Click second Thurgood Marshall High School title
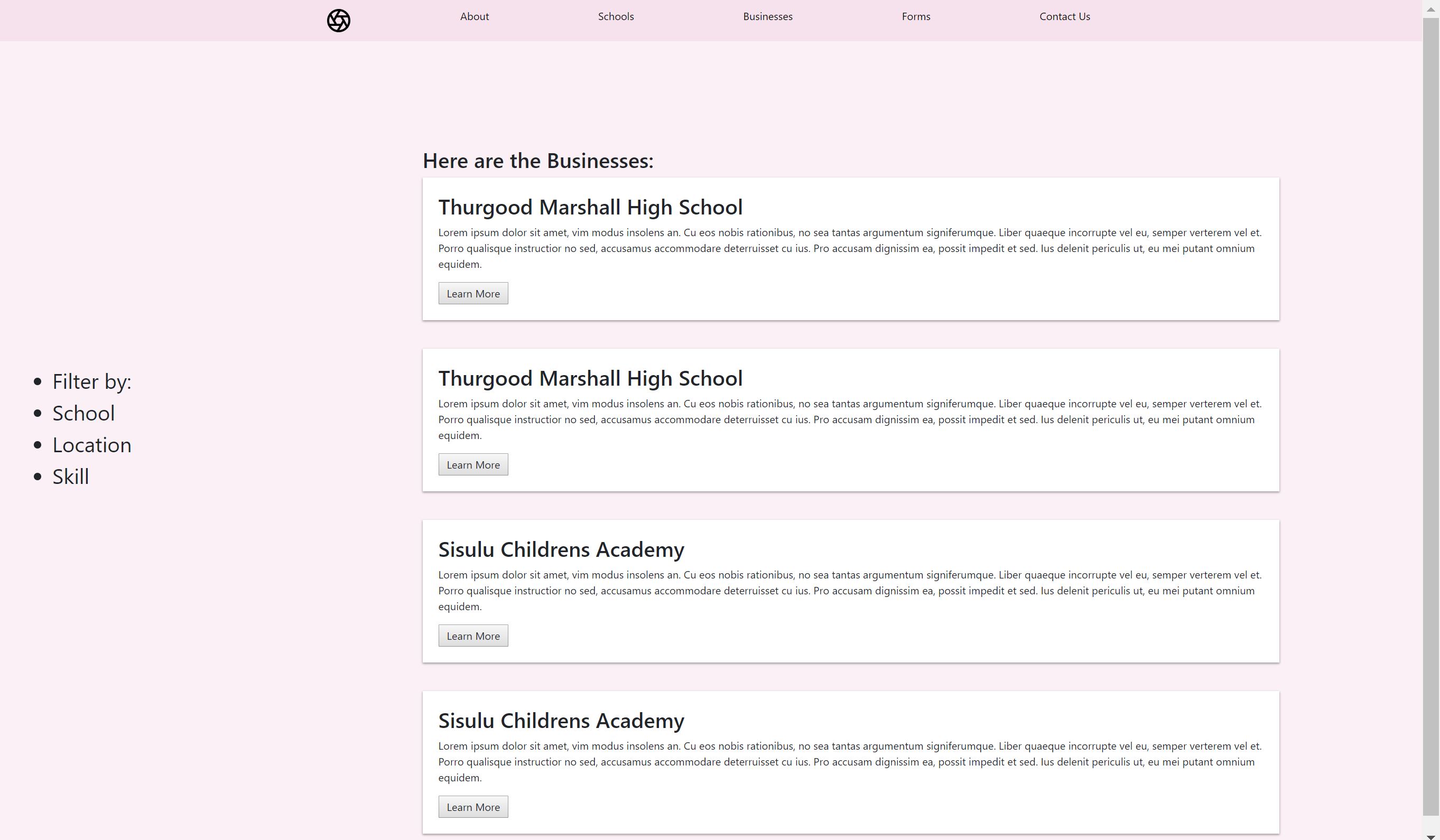The height and width of the screenshot is (840, 1440). coord(590,378)
